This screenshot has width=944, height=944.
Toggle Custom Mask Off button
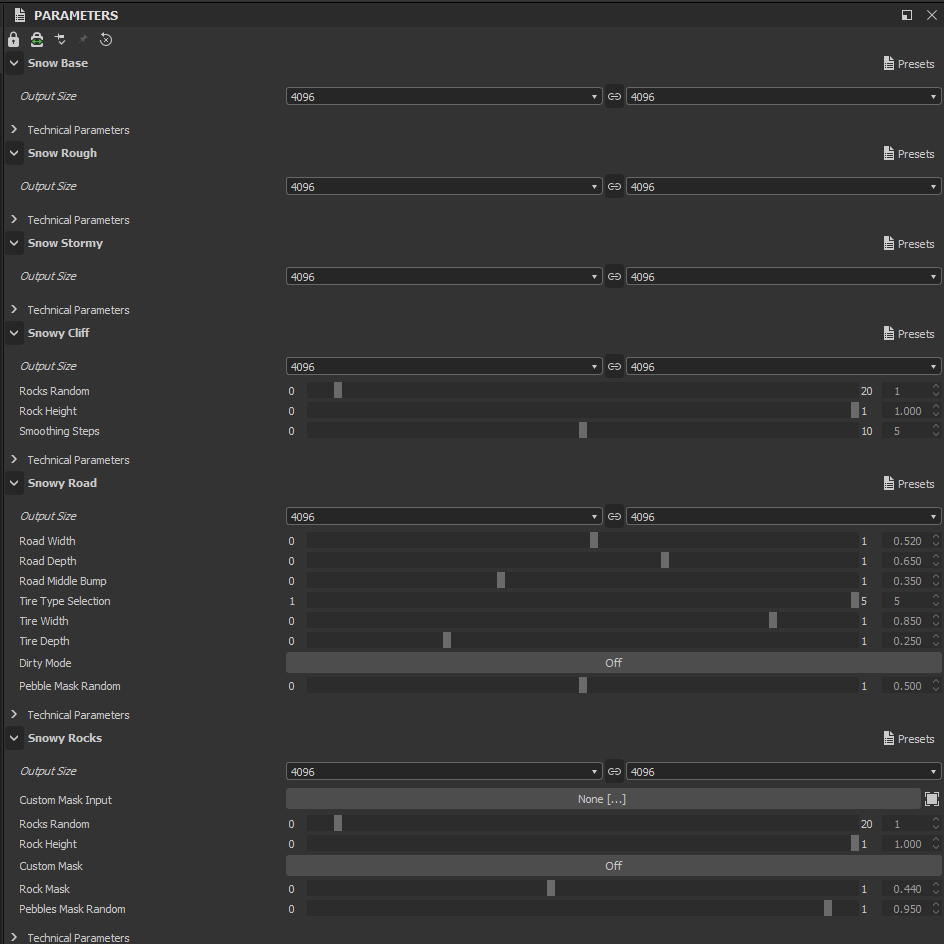point(613,866)
